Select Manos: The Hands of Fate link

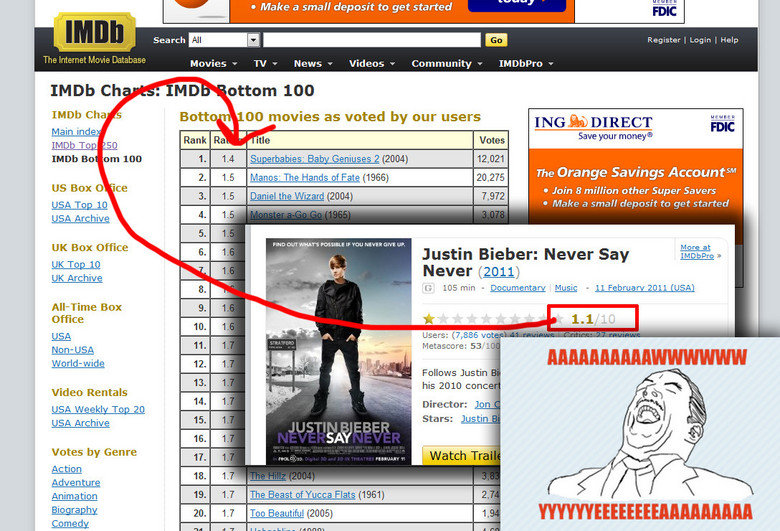tap(304, 177)
